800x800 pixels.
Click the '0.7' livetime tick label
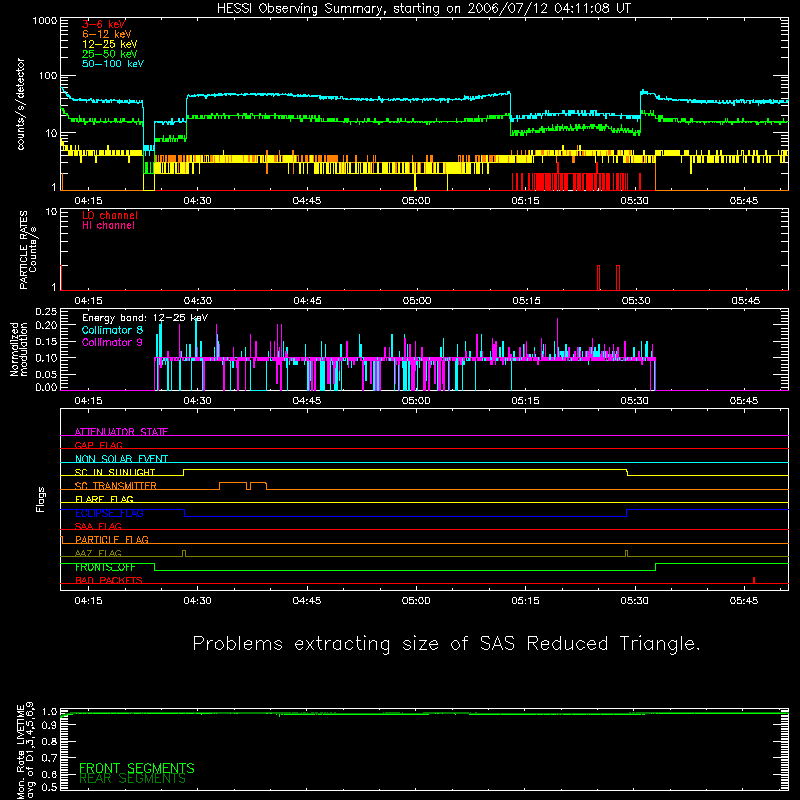point(49,758)
